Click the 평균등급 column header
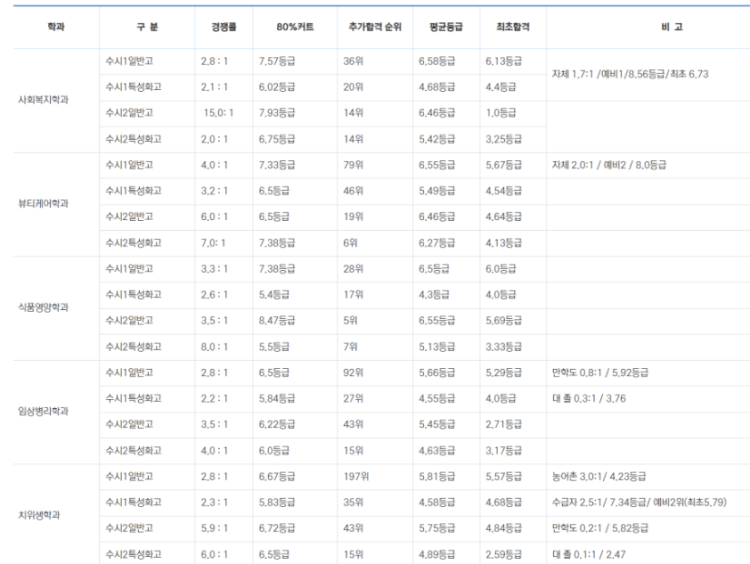The image size is (750, 564). (x=446, y=27)
